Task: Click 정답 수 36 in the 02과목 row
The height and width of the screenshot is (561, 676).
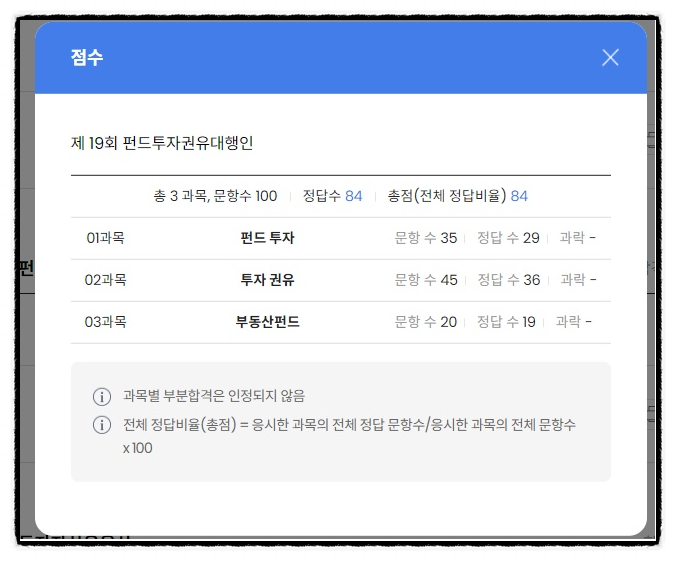Action: 509,280
